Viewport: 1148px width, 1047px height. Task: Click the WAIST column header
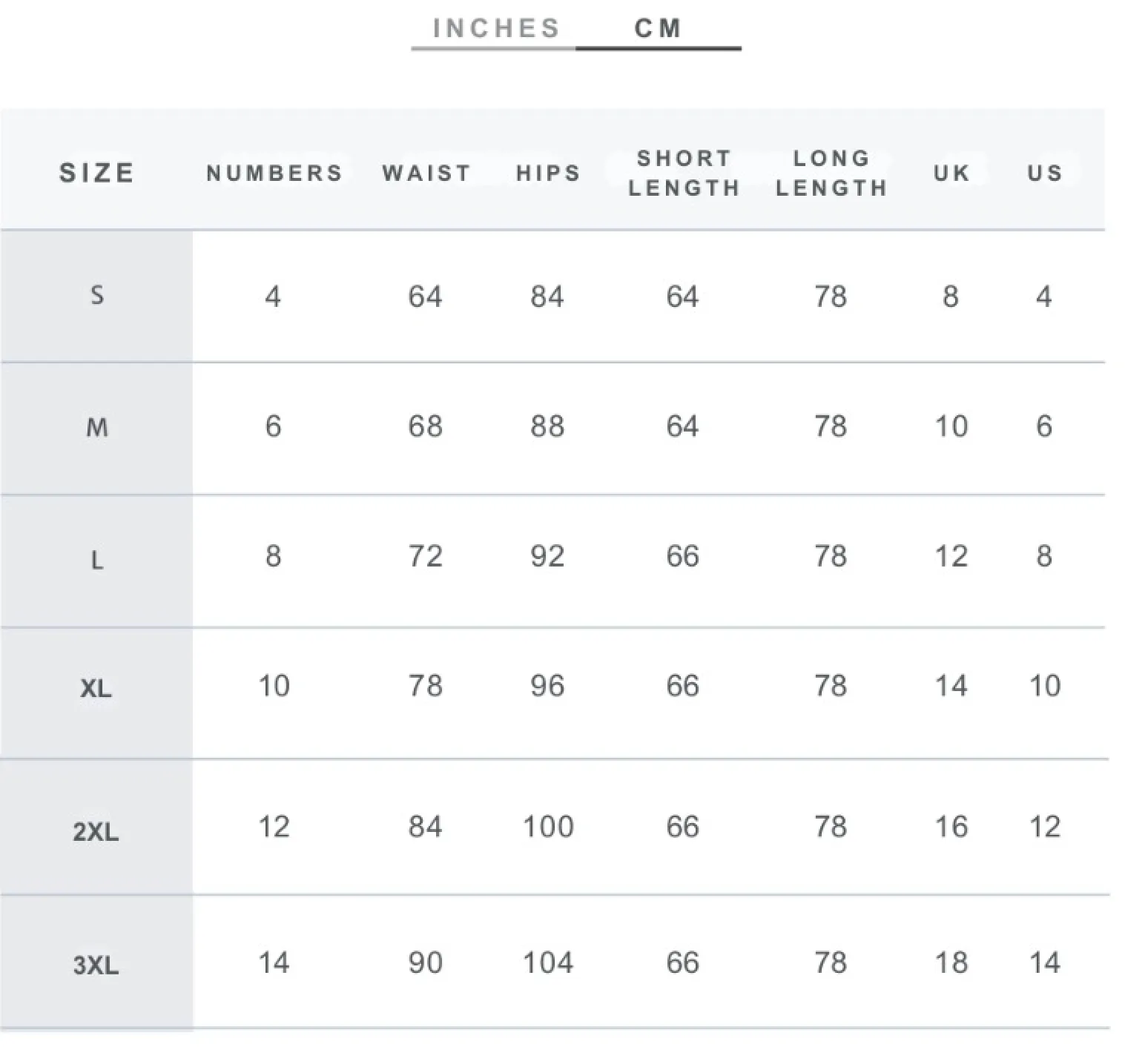(426, 173)
